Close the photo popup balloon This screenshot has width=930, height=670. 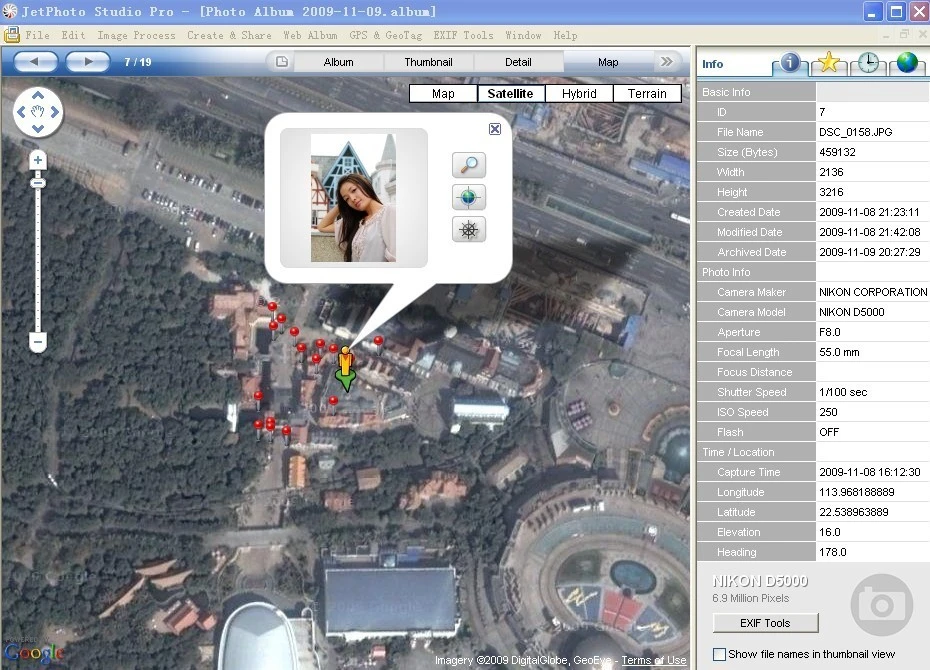pyautogui.click(x=495, y=129)
